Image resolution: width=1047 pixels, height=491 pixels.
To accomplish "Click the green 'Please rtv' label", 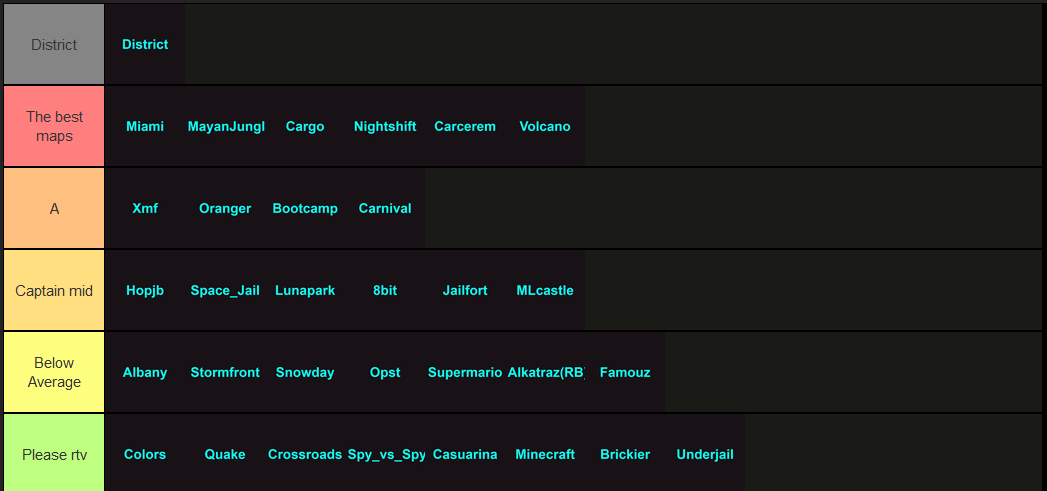I will (x=54, y=454).
